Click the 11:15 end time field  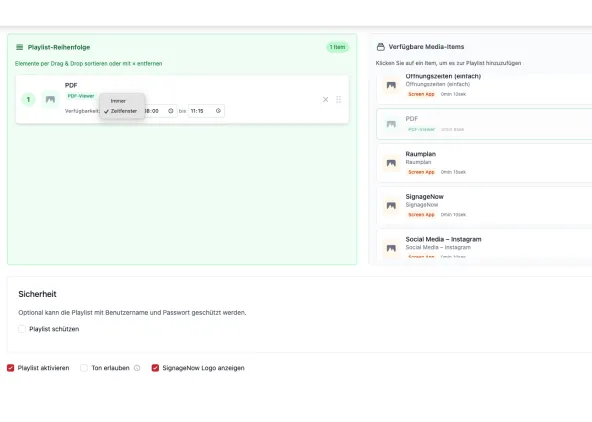tap(206, 111)
